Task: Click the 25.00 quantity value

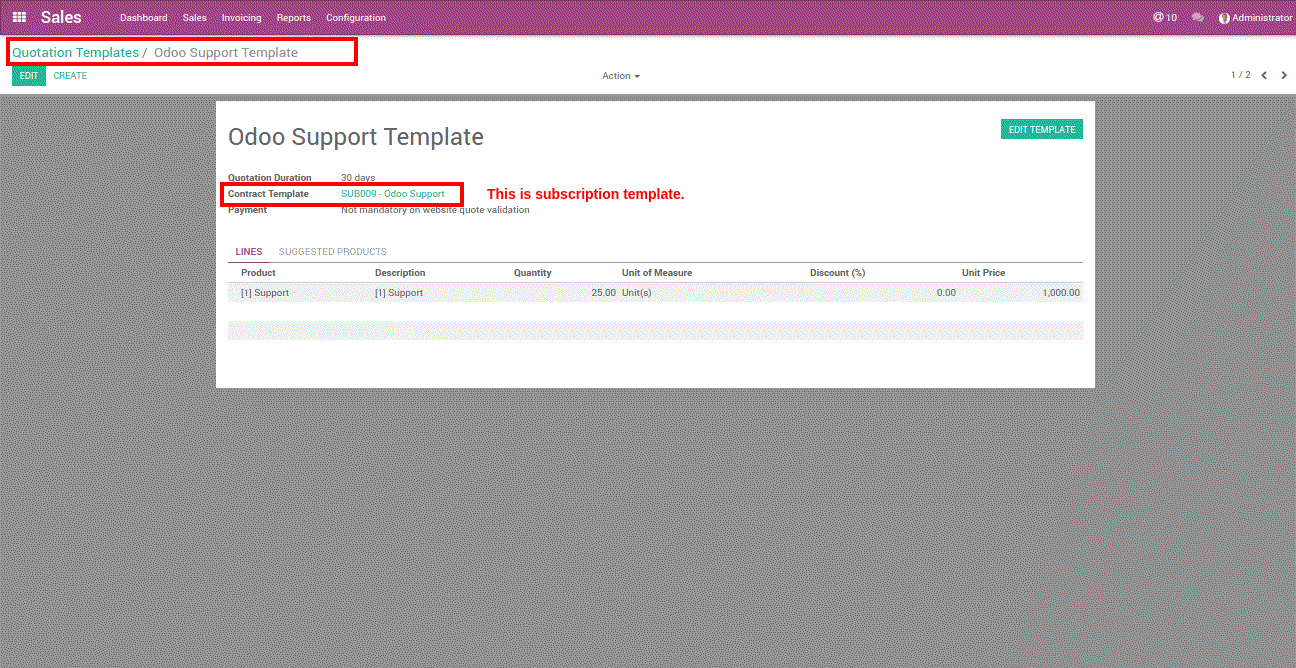Action: coord(603,293)
